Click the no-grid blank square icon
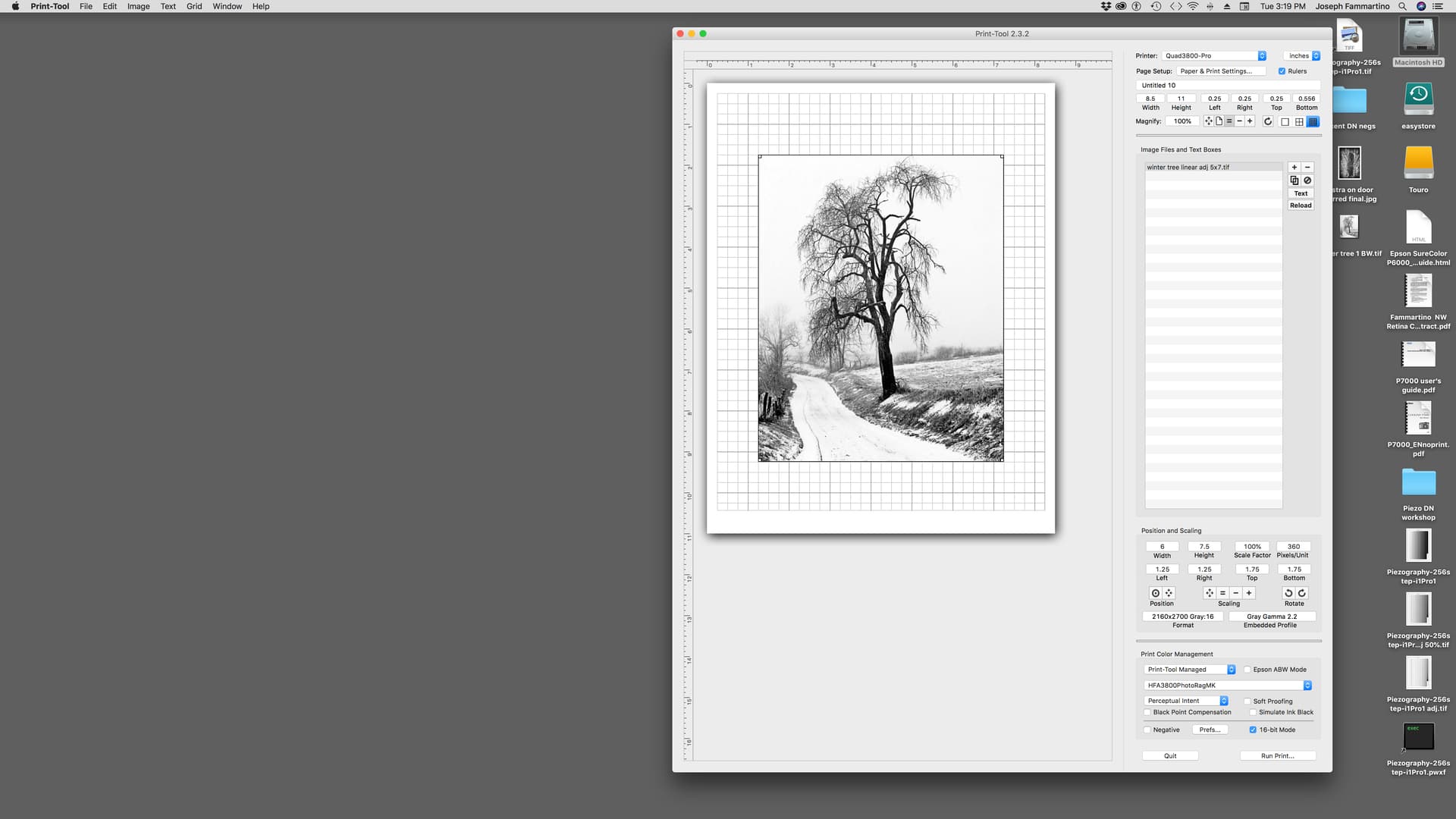Viewport: 1456px width, 819px height. 1285,121
